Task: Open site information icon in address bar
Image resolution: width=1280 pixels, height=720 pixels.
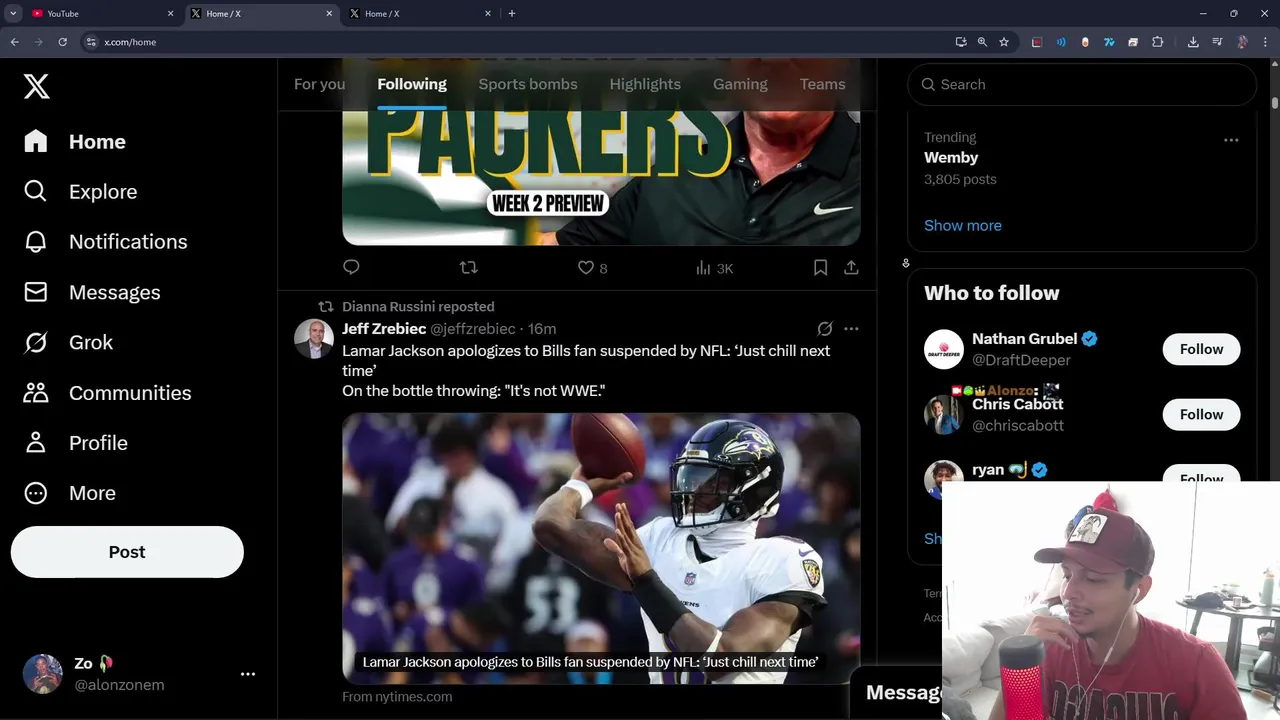Action: pos(90,42)
